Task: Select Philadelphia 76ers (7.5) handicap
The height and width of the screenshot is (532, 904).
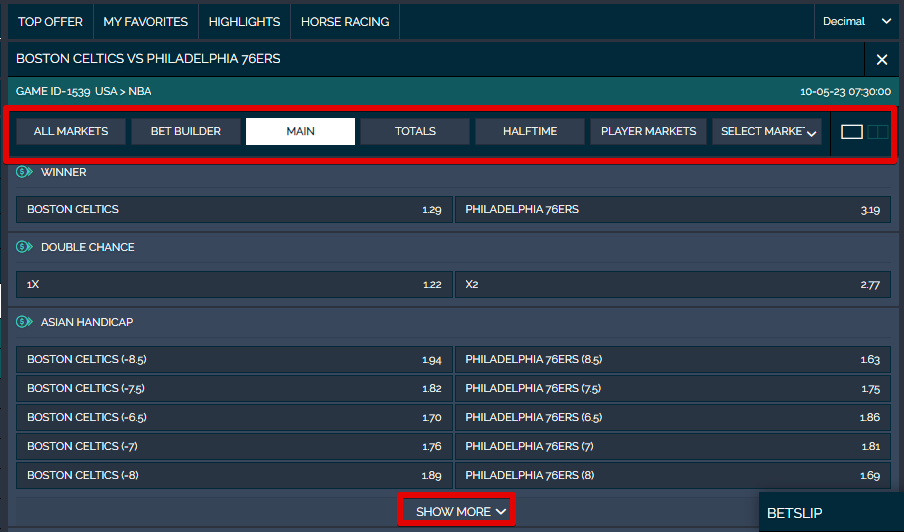Action: [673, 388]
